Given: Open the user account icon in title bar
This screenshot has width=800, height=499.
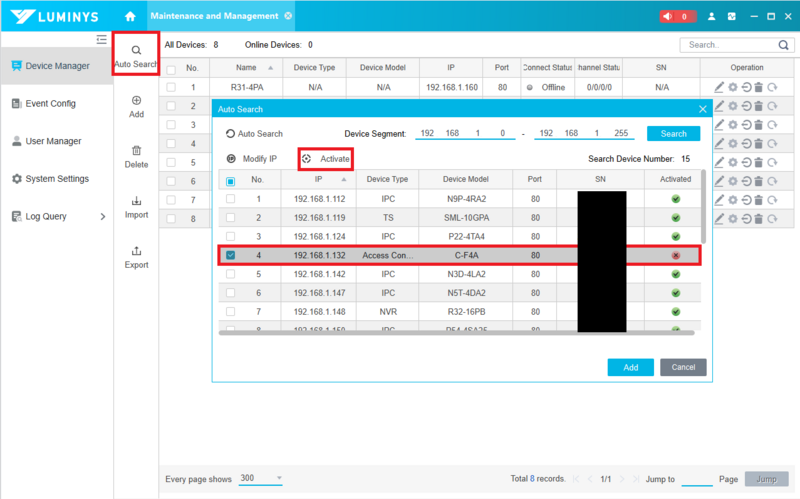Looking at the screenshot, I should click(x=711, y=16).
